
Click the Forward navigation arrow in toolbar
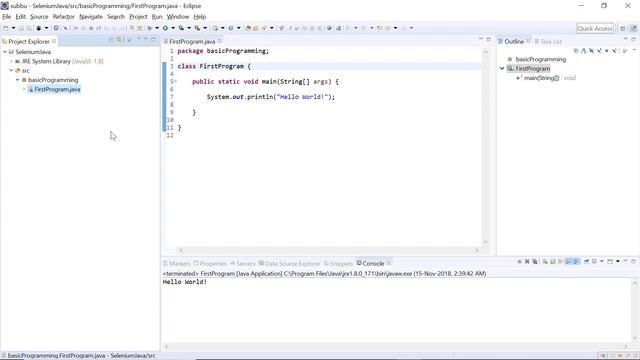[404, 28]
